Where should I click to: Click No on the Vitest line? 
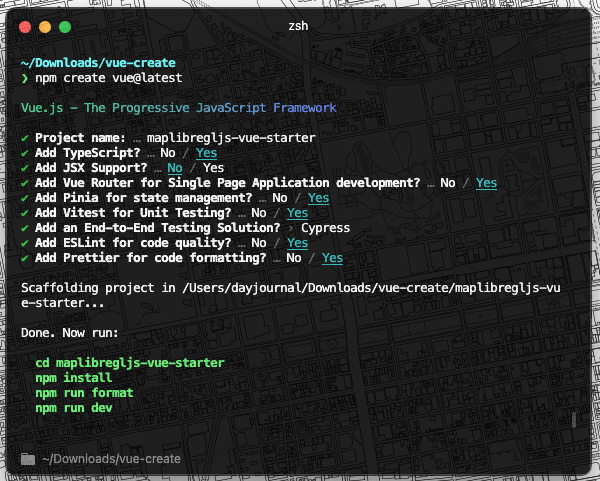pos(259,213)
